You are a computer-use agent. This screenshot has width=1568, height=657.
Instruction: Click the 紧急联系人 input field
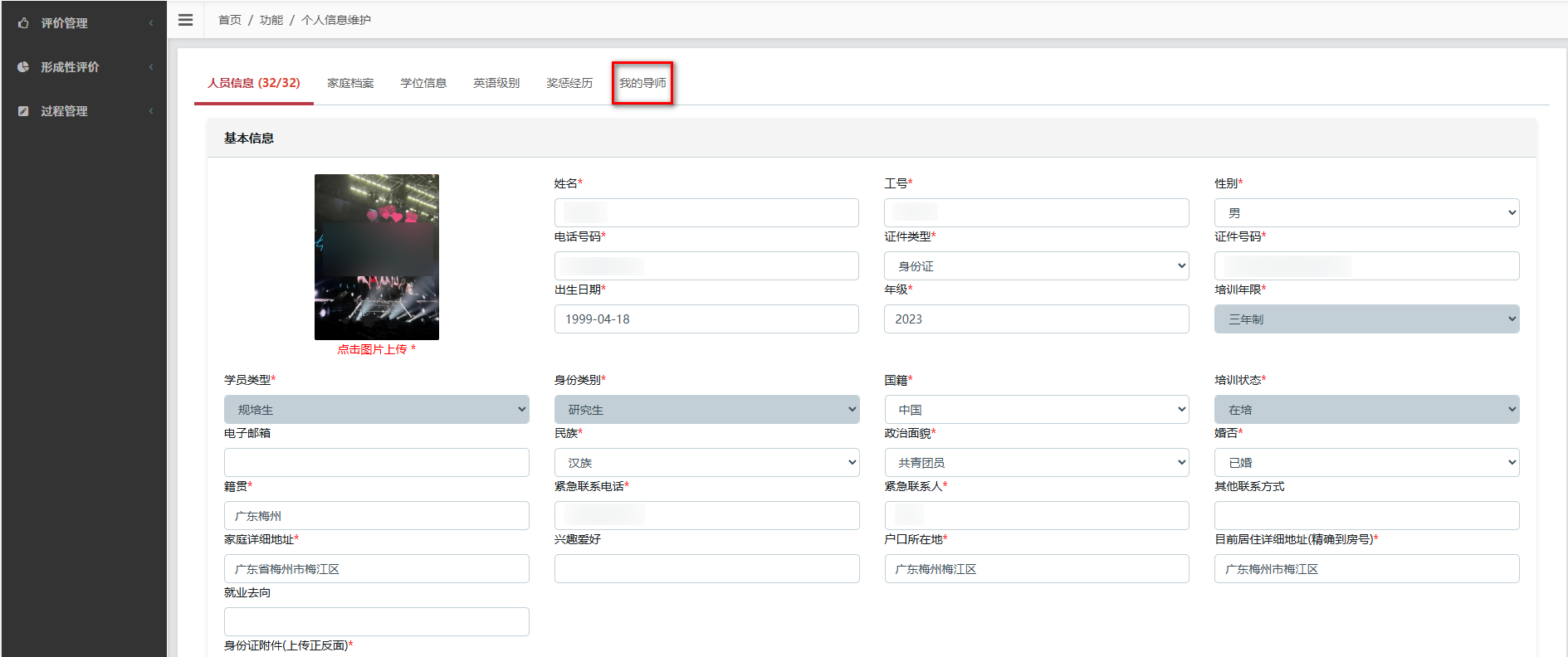1037,515
